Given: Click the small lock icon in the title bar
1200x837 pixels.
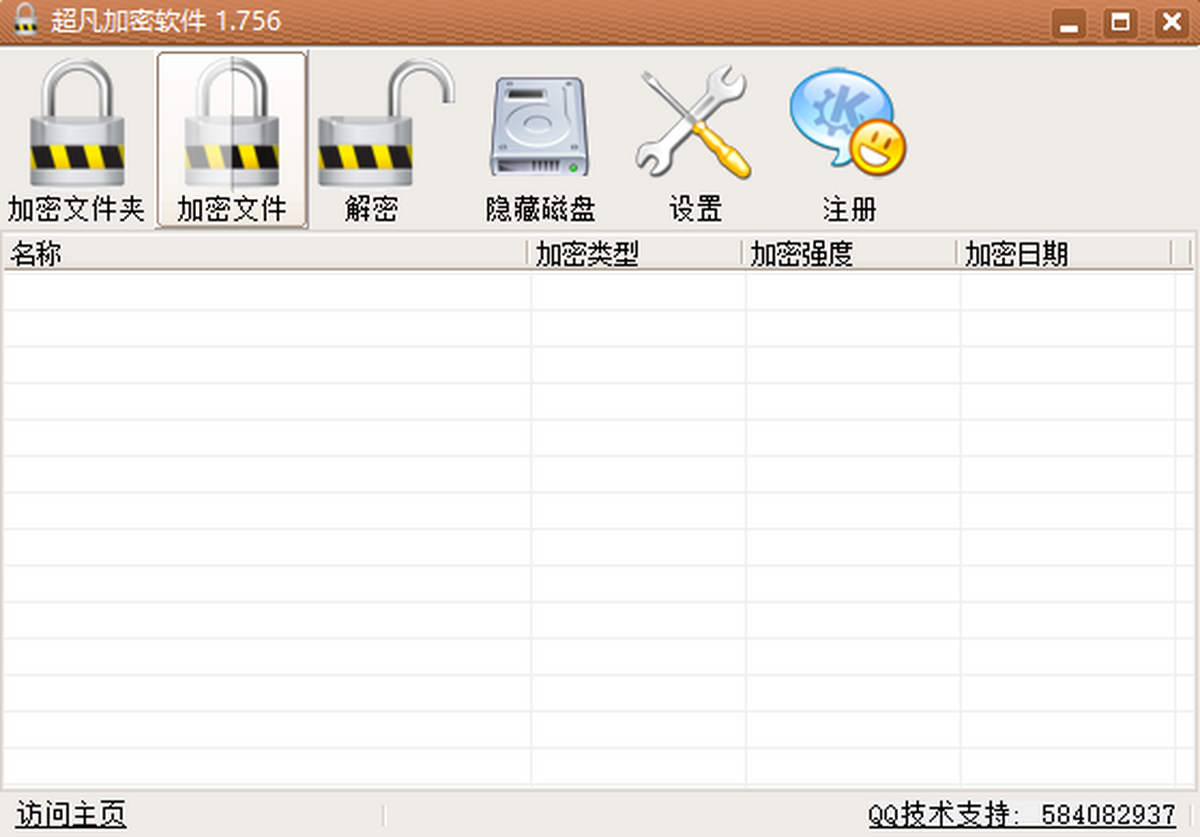Looking at the screenshot, I should tap(26, 21).
